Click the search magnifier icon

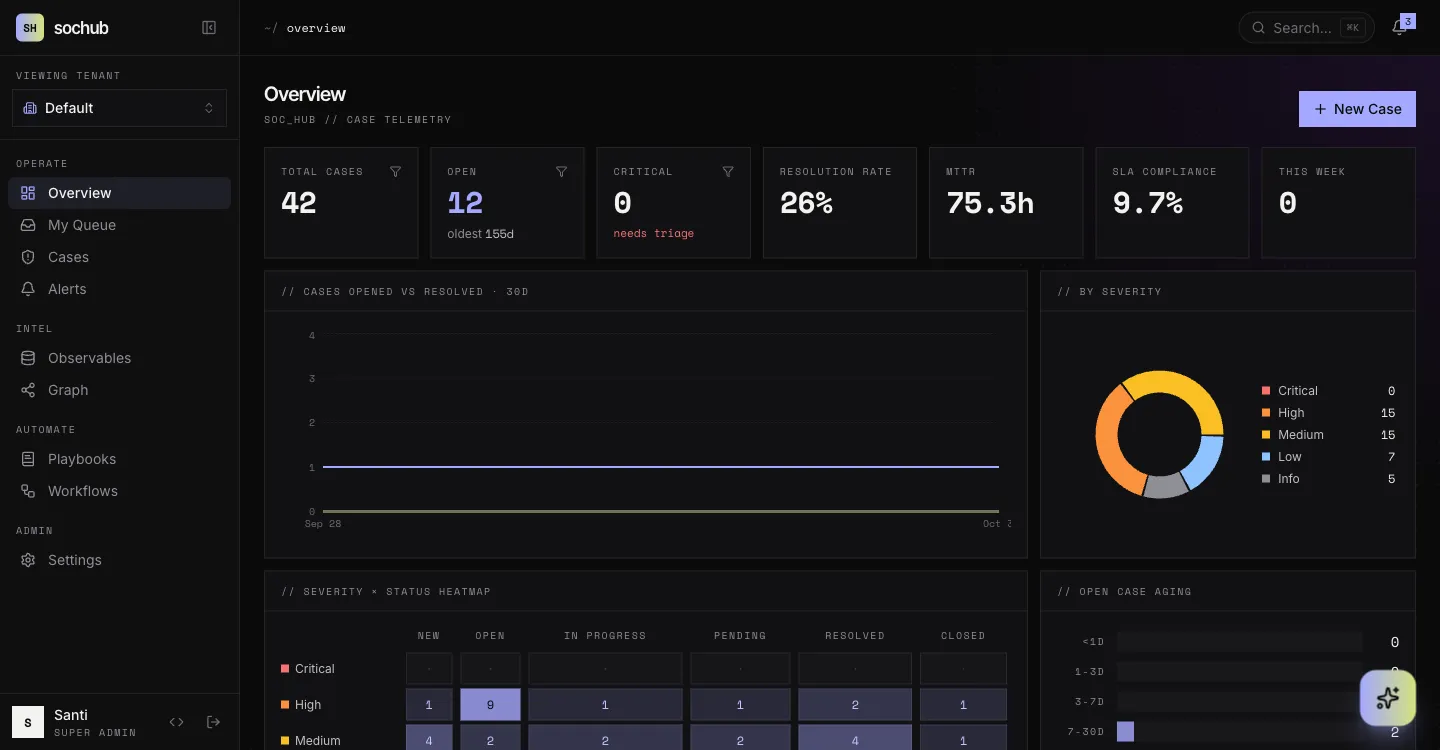(x=1259, y=28)
